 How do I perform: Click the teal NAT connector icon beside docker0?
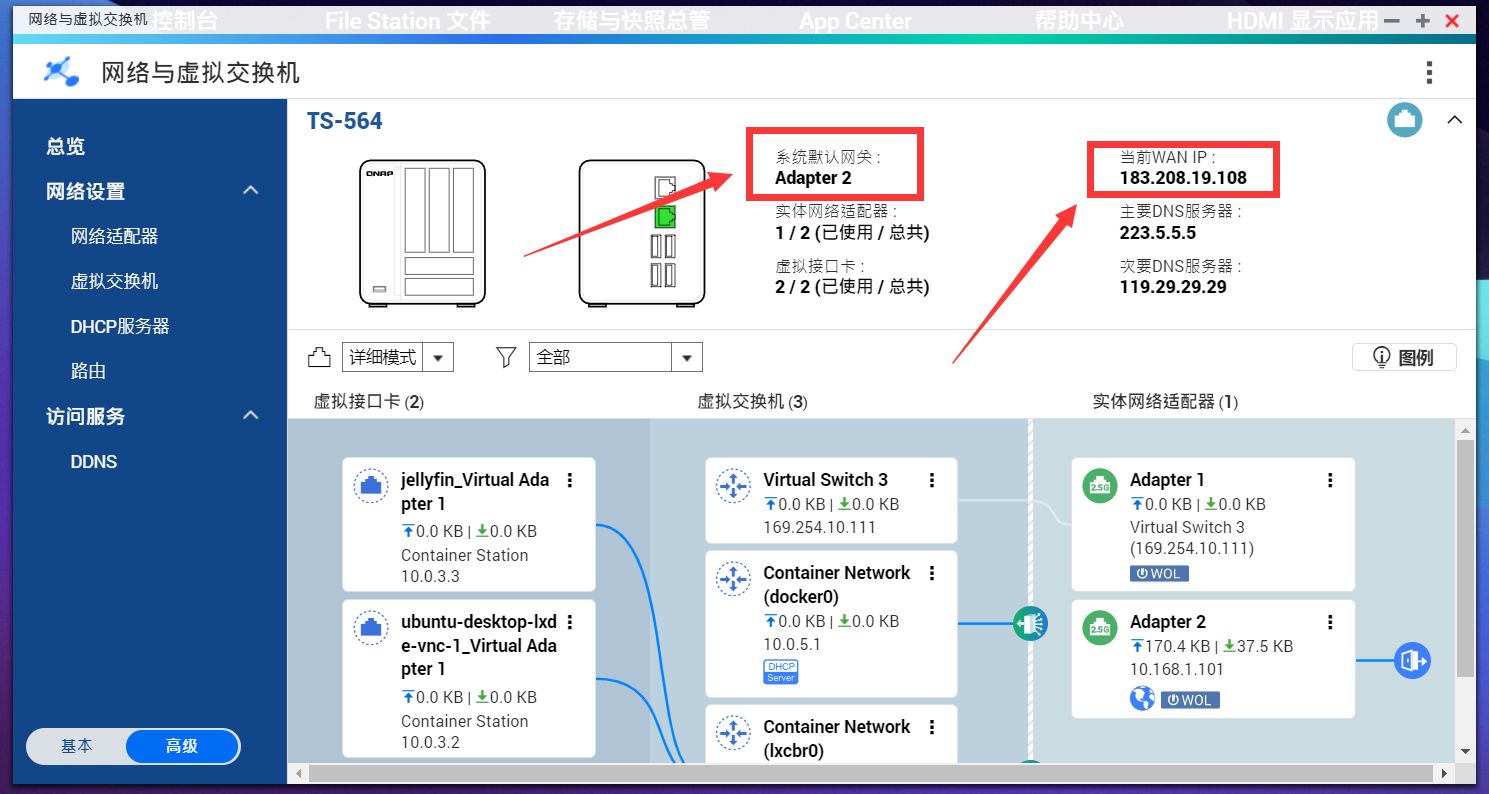tap(1029, 623)
